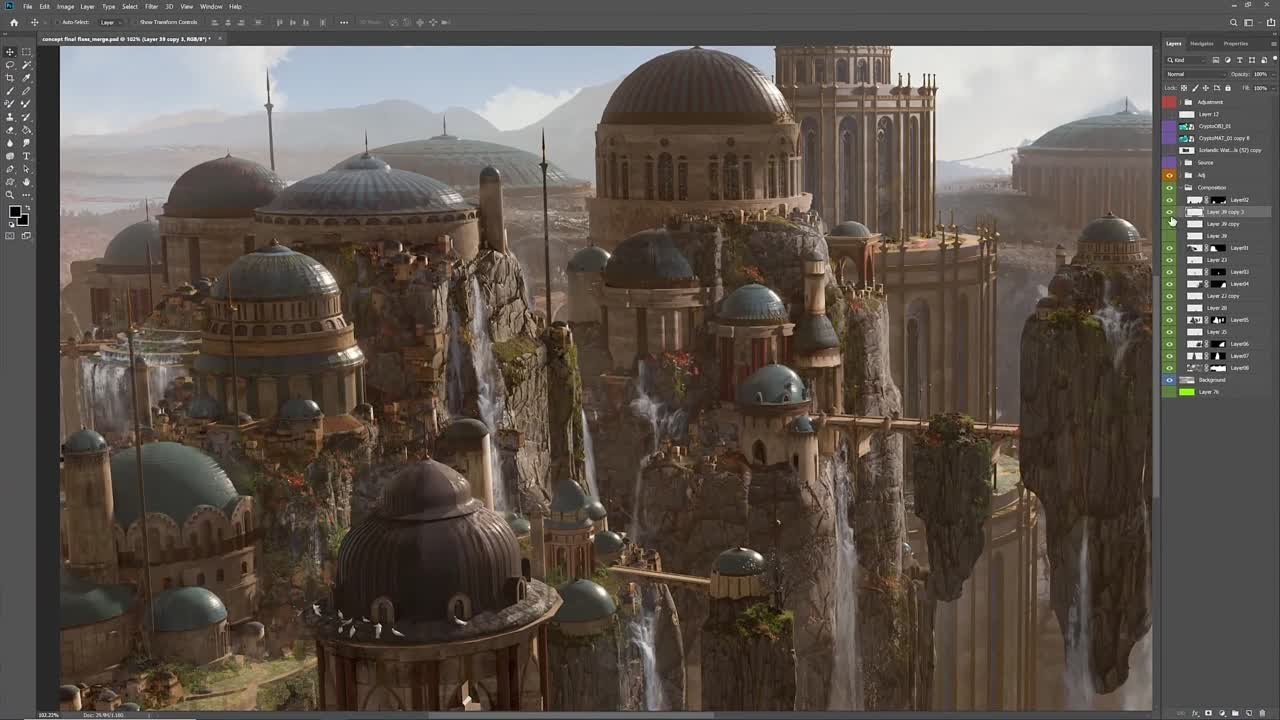The image size is (1280, 720).
Task: Delete layer with trash icon
Action: click(1262, 713)
